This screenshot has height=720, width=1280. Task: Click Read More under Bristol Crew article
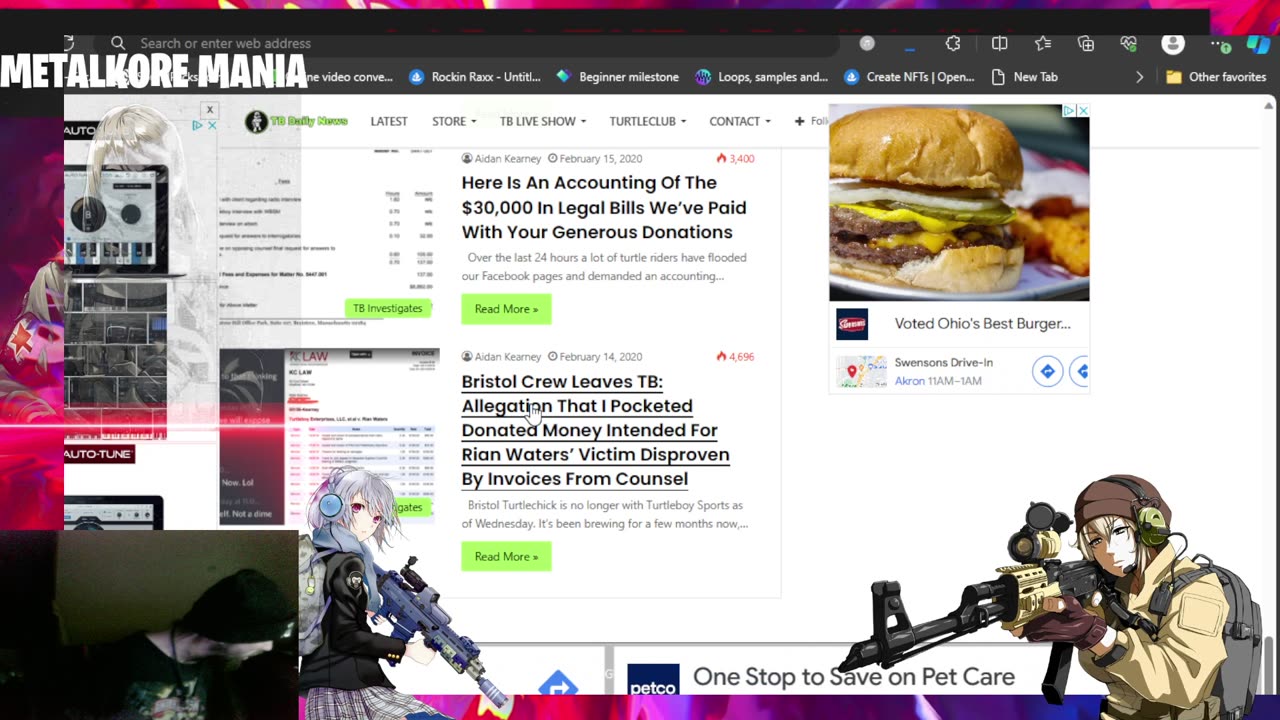click(x=506, y=557)
